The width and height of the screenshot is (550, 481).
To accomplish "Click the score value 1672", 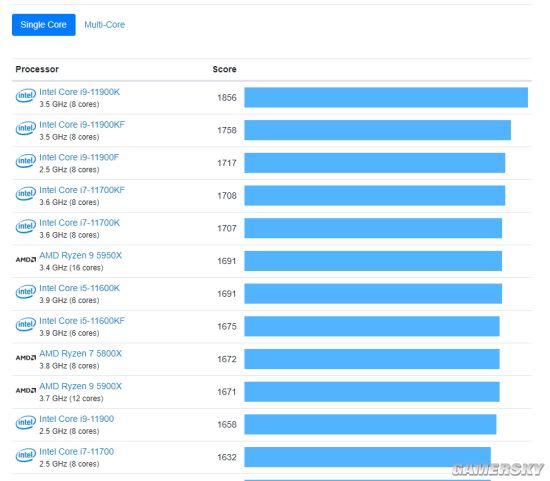I will coord(227,359).
